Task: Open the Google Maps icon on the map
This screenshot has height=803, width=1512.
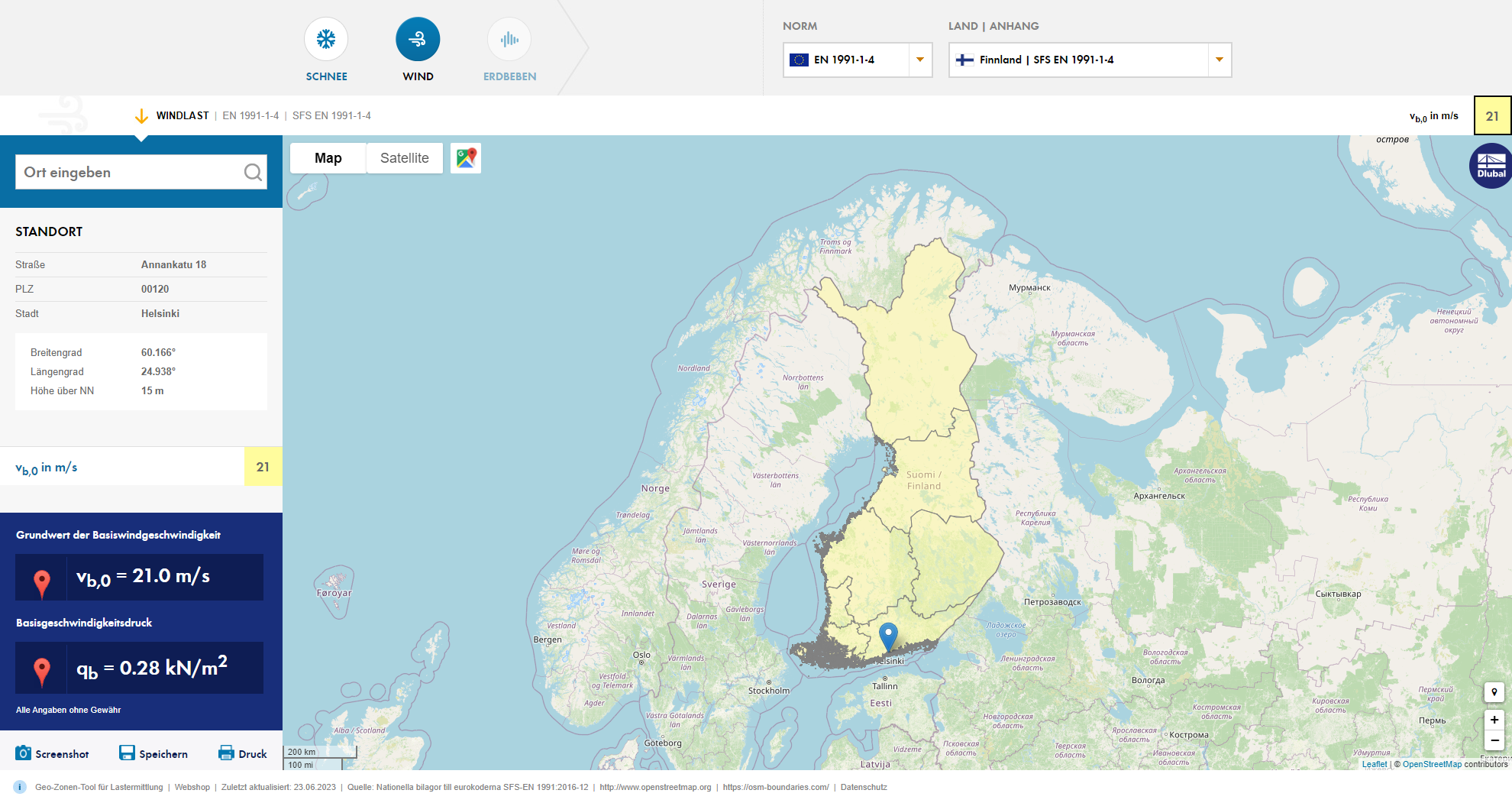Action: (466, 158)
